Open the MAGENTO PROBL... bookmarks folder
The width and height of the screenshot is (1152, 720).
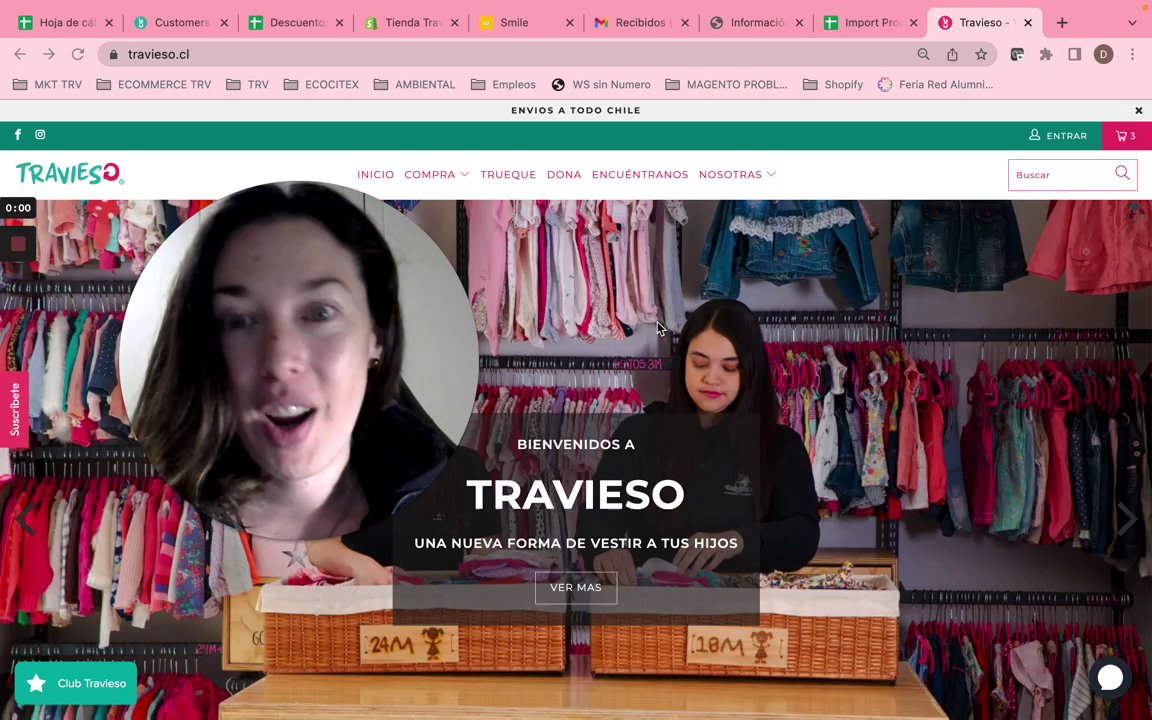(727, 84)
